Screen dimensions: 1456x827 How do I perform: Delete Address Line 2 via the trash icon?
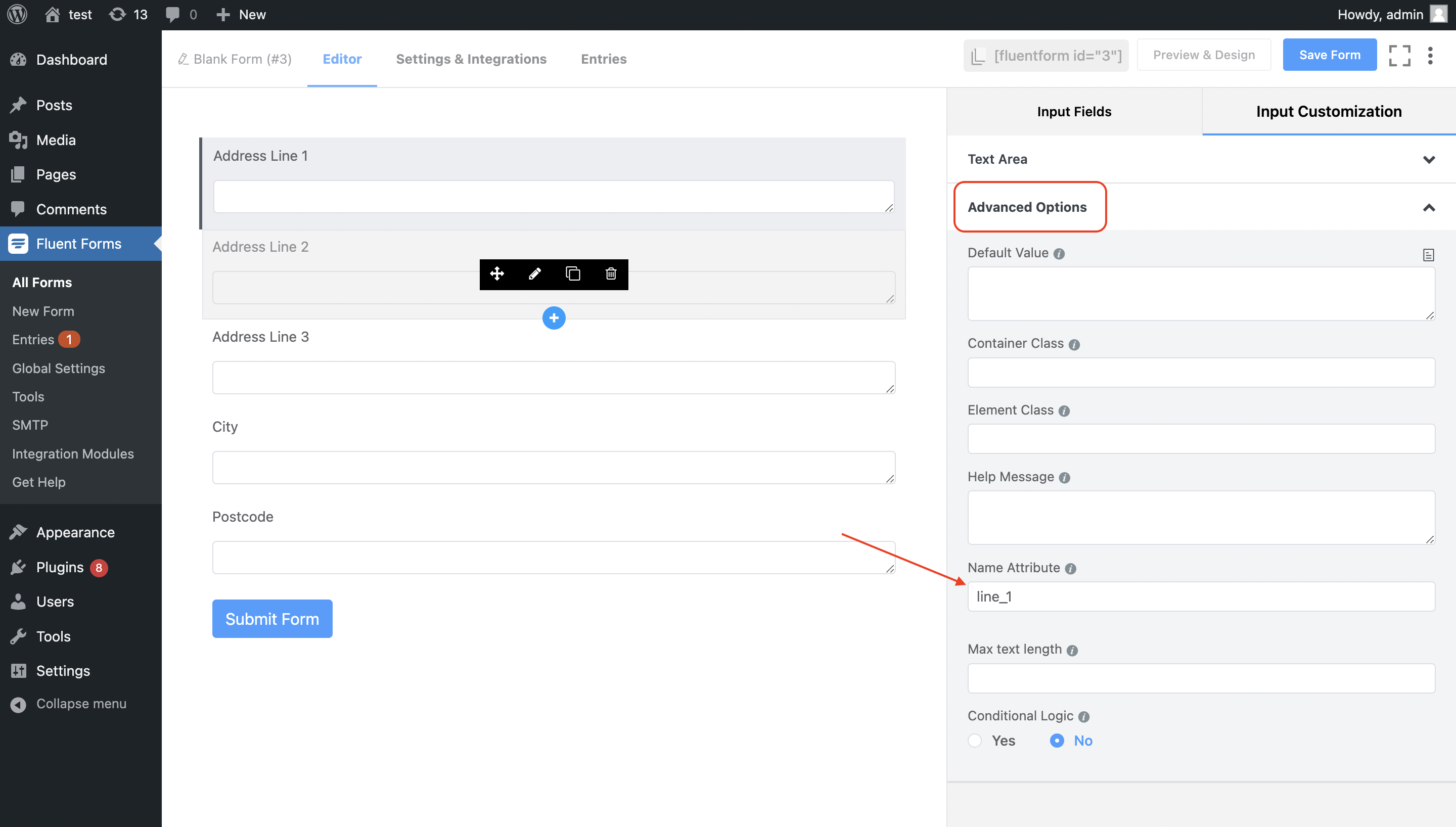[610, 274]
